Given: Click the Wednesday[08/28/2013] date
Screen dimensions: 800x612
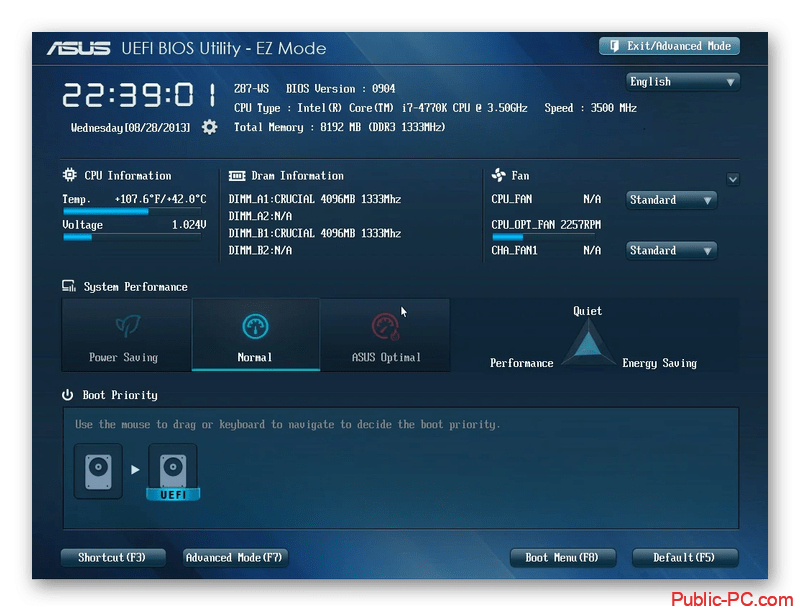Looking at the screenshot, I should (130, 128).
